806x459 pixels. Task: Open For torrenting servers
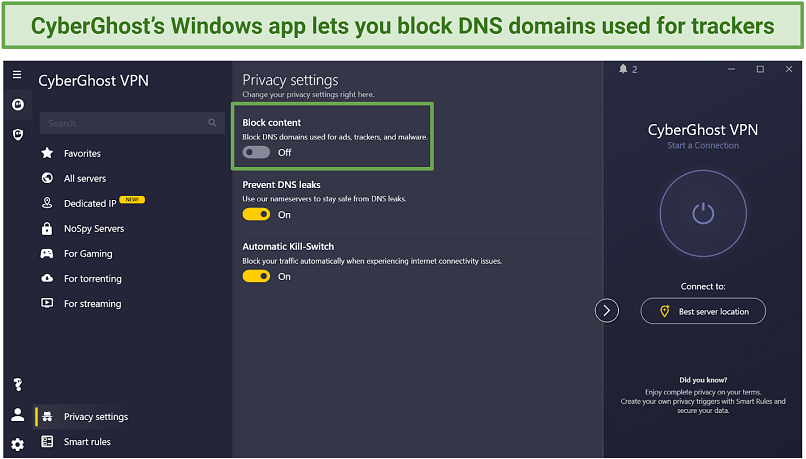click(x=93, y=279)
